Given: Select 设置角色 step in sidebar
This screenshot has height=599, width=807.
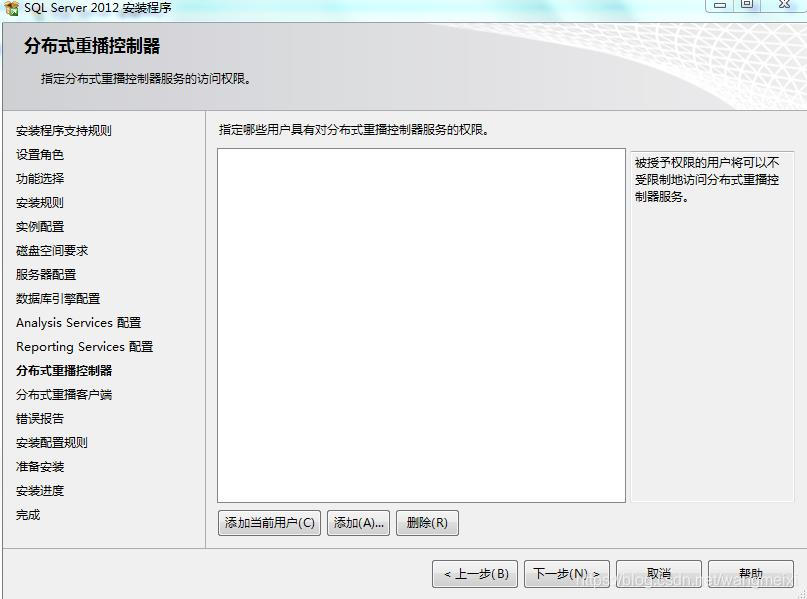Looking at the screenshot, I should (x=40, y=154).
